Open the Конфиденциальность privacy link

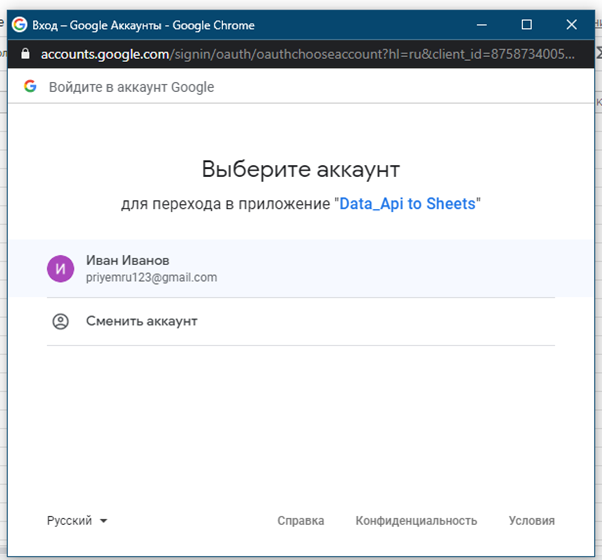pyautogui.click(x=416, y=521)
